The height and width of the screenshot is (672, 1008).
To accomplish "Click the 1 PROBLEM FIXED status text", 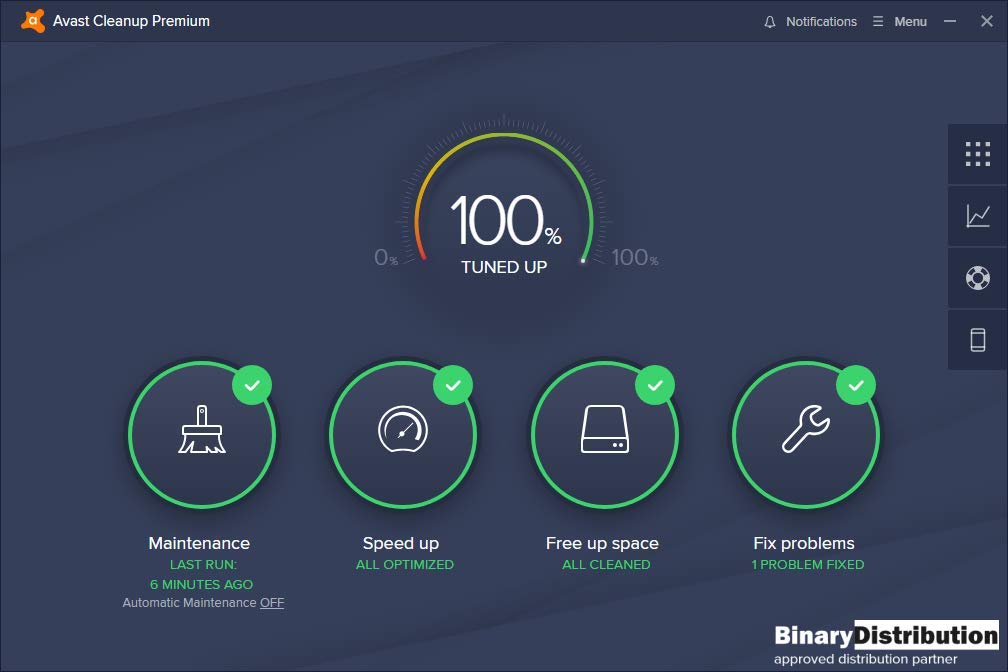I will pyautogui.click(x=807, y=565).
